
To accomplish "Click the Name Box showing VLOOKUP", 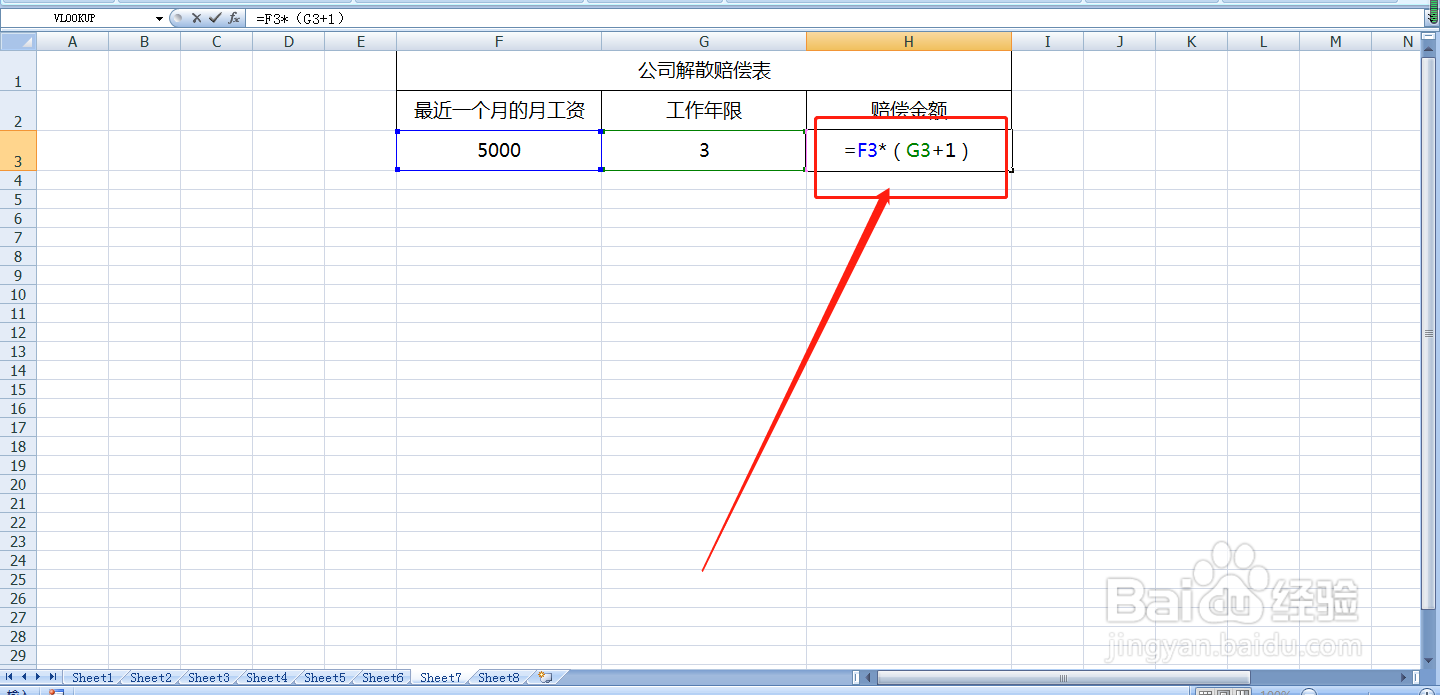I will 77,19.
